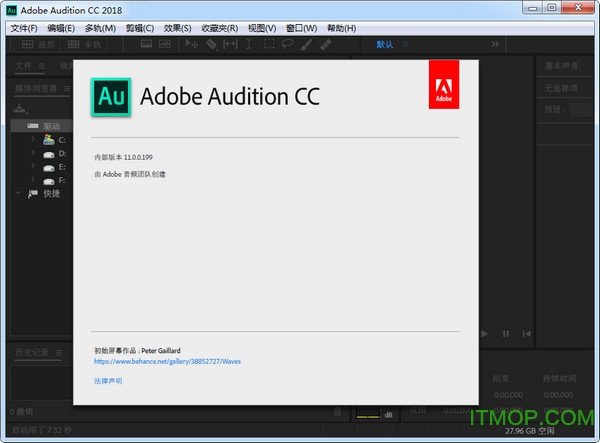
Task: Switch to Multitrack (多轨) editor view
Action: (x=84, y=45)
